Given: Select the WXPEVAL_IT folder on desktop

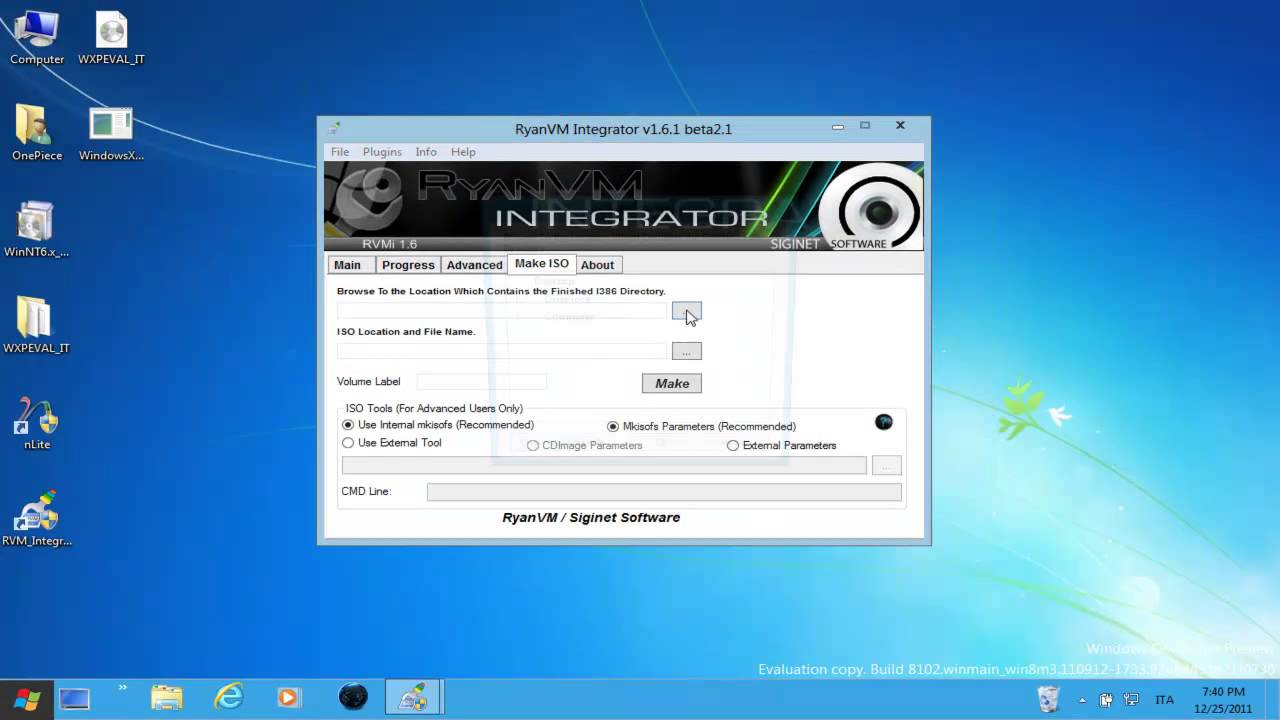Looking at the screenshot, I should tap(37, 326).
